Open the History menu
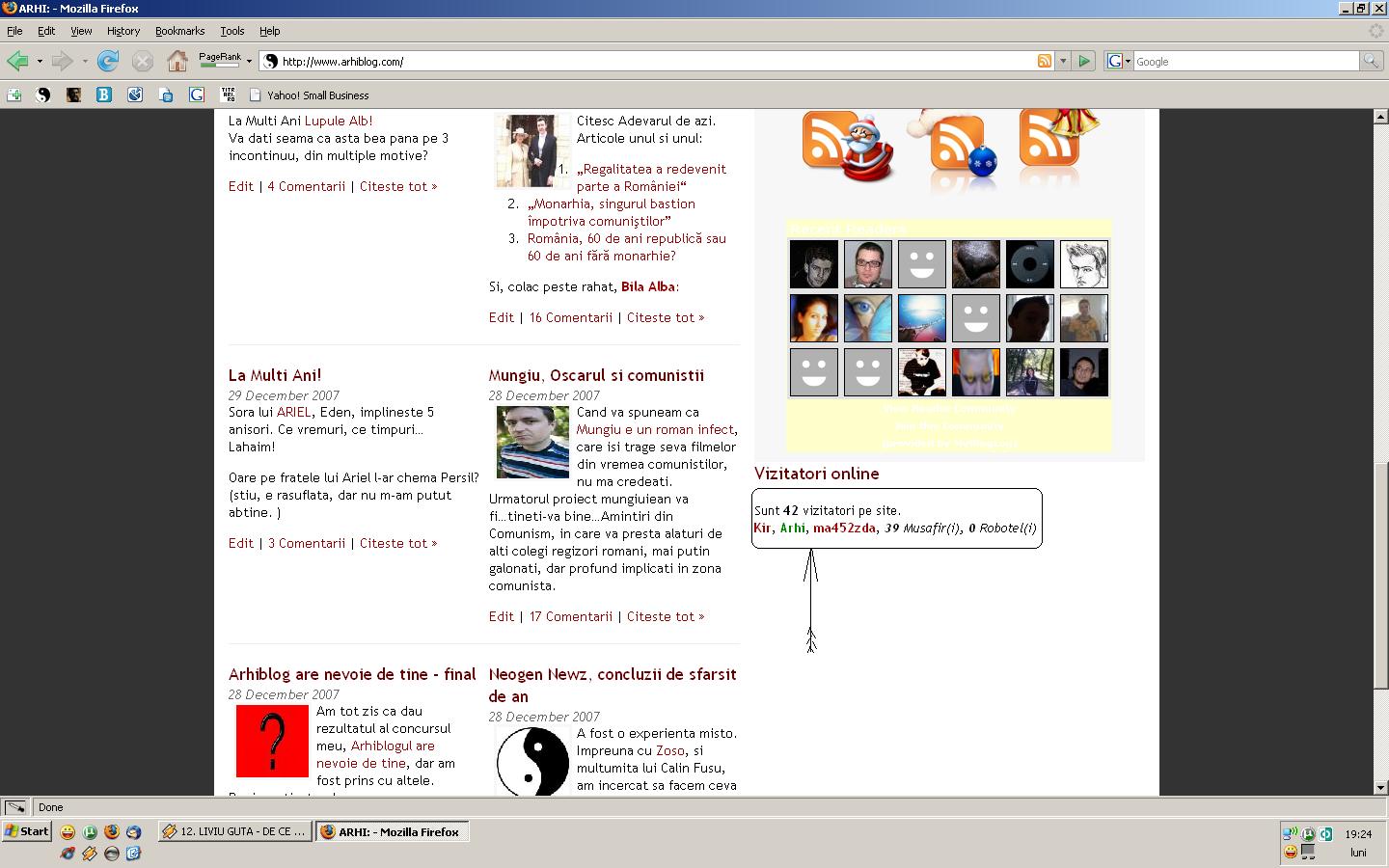Screen dimensions: 1389x868 coord(123,31)
